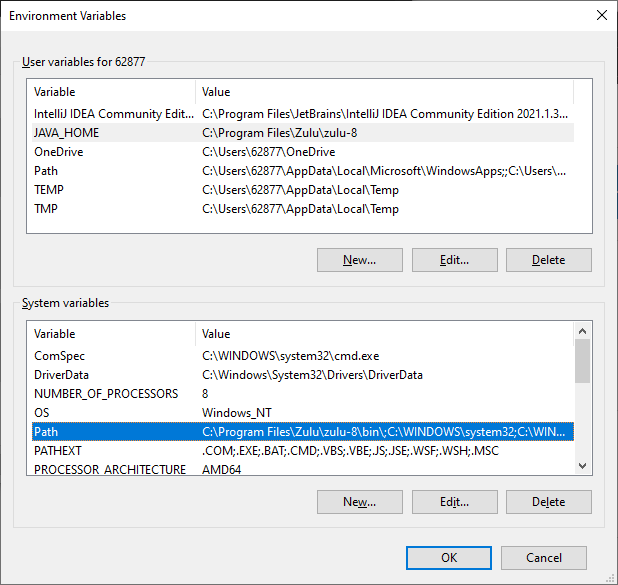Select the OneDrive user variable
Screen dimensions: 618x585
303,152
